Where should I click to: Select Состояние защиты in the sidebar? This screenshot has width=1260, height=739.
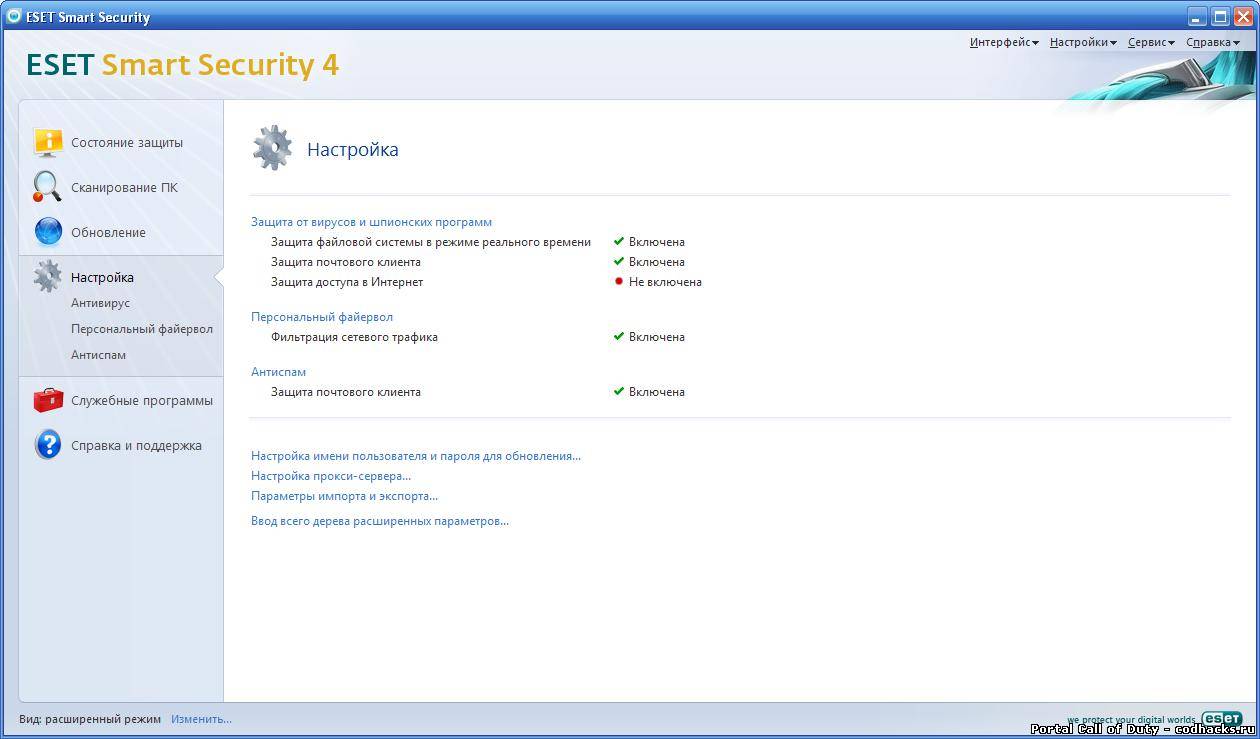[x=127, y=143]
